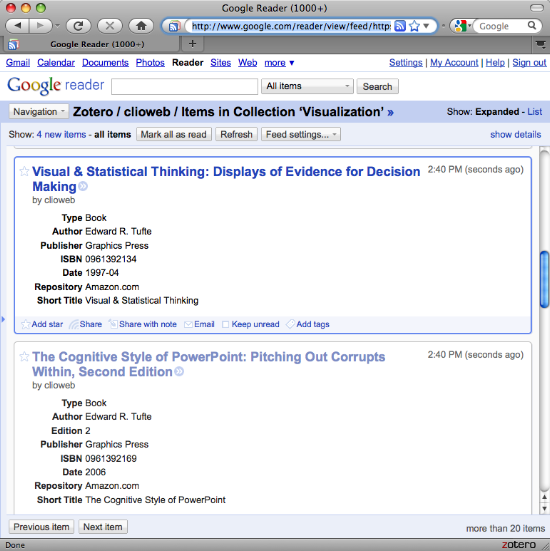
Task: Open a new tab with the plus button
Action: [x=192, y=44]
